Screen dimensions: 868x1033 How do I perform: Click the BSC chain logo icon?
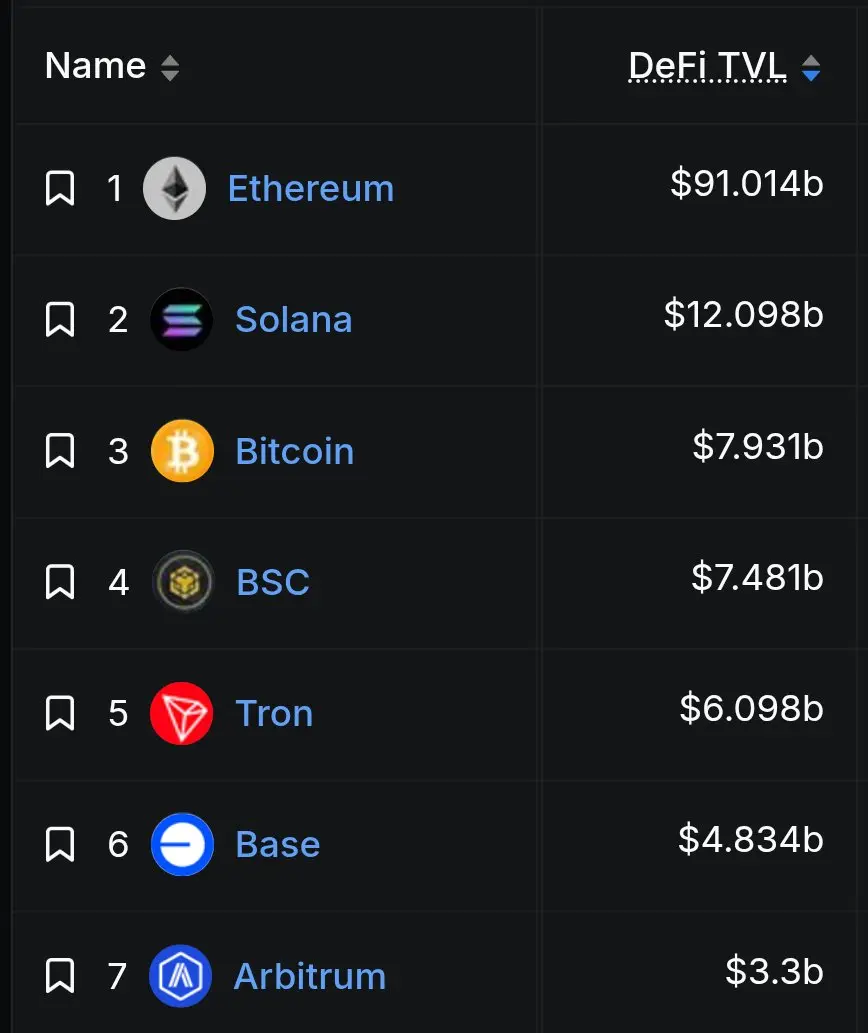coord(183,582)
